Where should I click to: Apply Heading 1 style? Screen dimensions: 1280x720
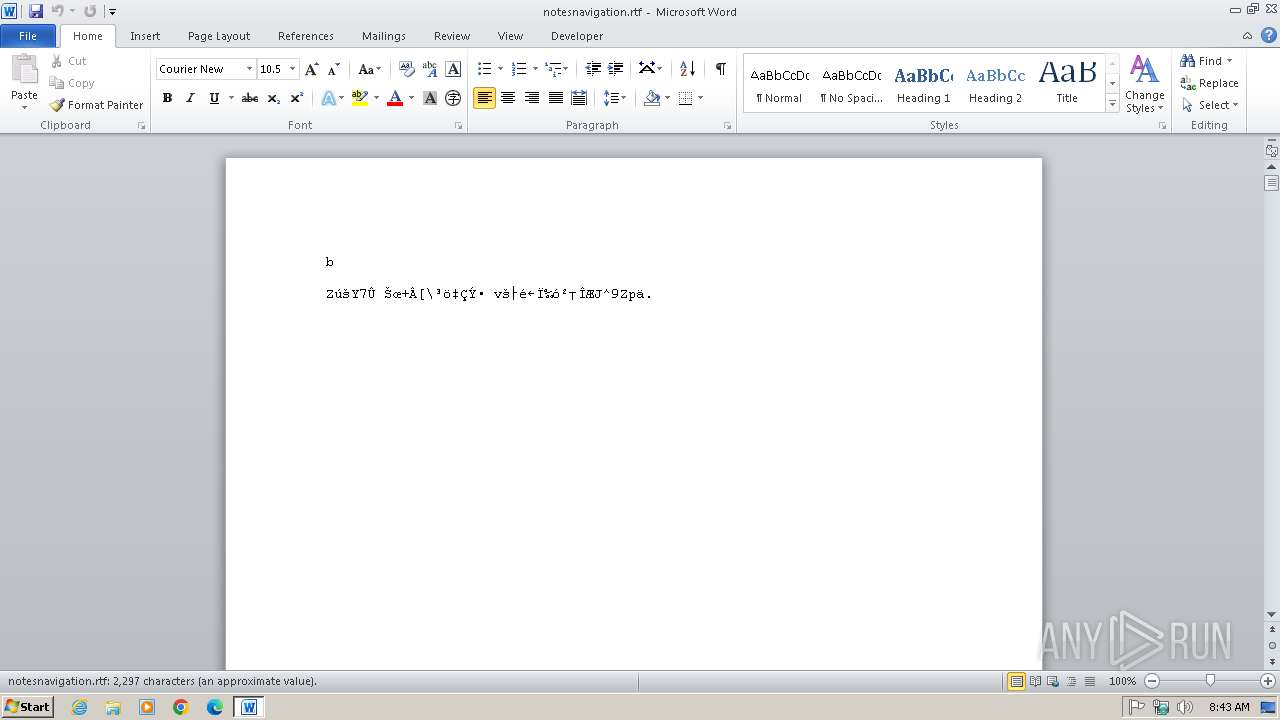coord(923,84)
